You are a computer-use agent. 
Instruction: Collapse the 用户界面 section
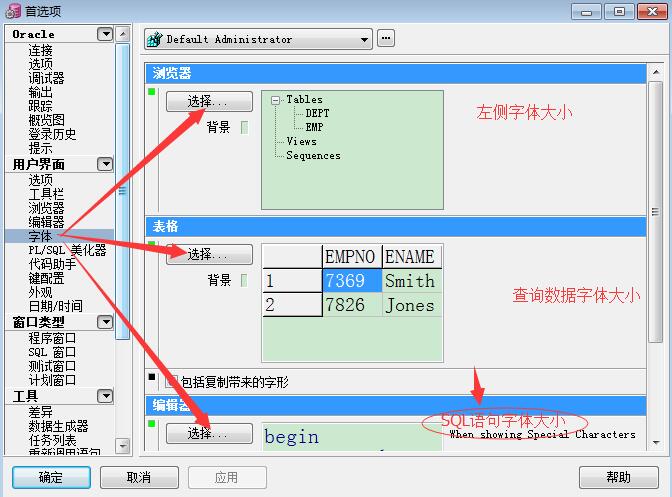[x=105, y=164]
